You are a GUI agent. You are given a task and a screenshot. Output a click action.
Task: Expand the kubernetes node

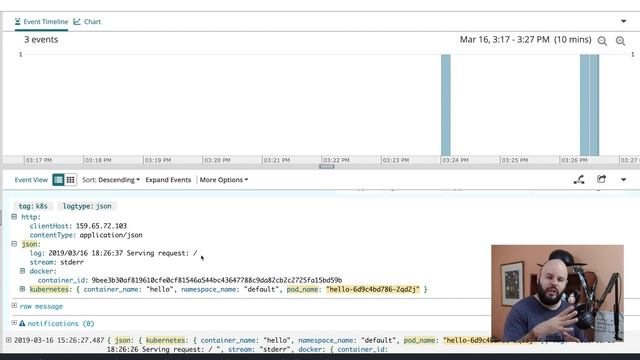tap(22, 289)
